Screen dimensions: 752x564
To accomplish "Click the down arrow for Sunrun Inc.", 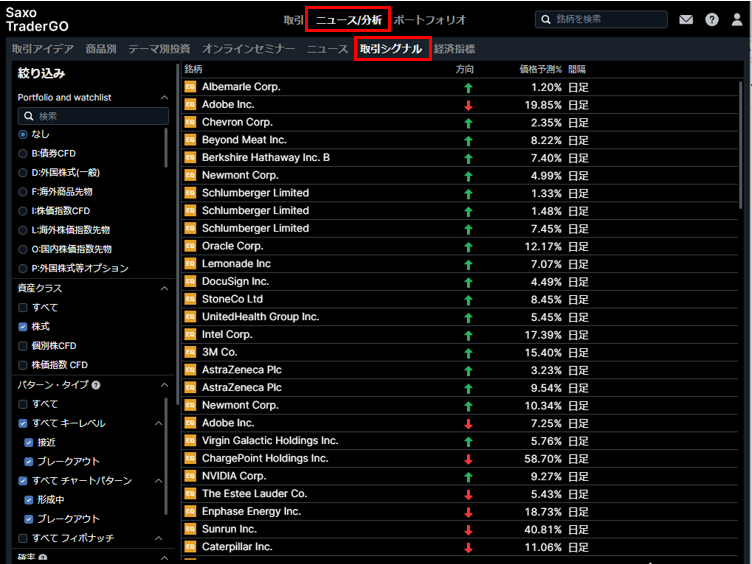I will [x=469, y=530].
